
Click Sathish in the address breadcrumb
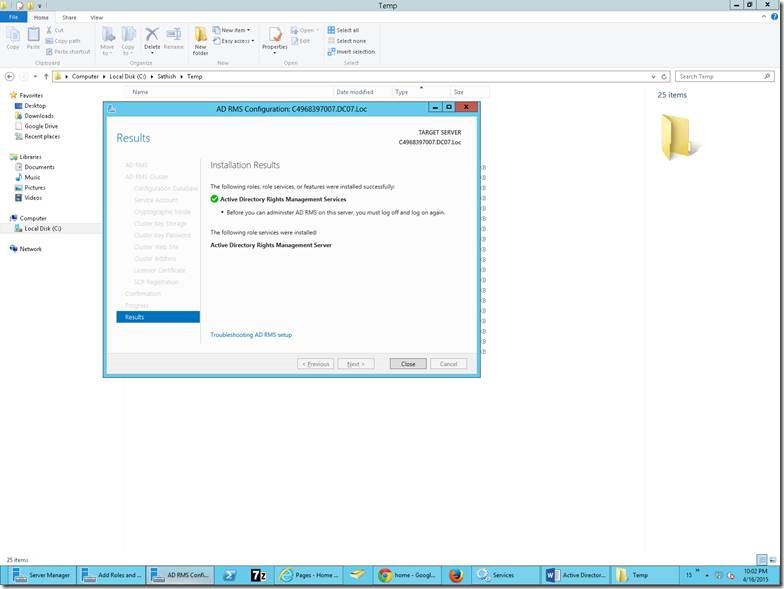pos(166,76)
